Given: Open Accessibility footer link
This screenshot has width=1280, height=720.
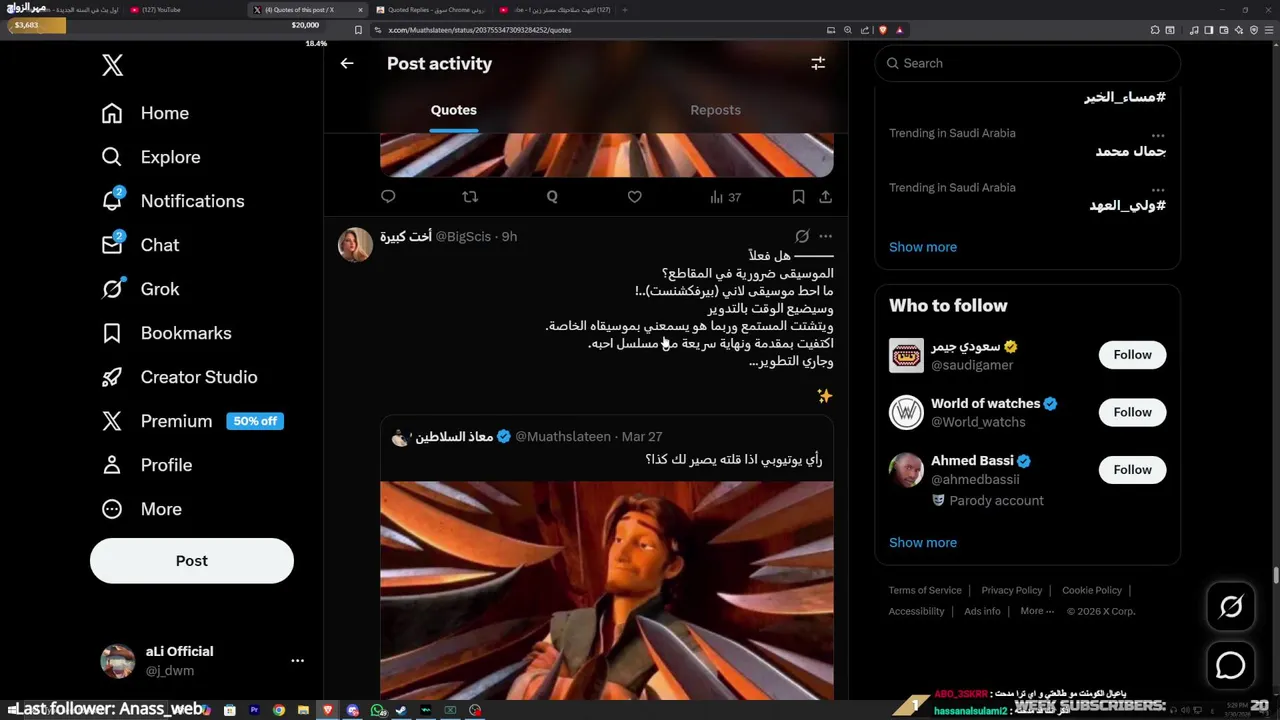Looking at the screenshot, I should [x=916, y=611].
